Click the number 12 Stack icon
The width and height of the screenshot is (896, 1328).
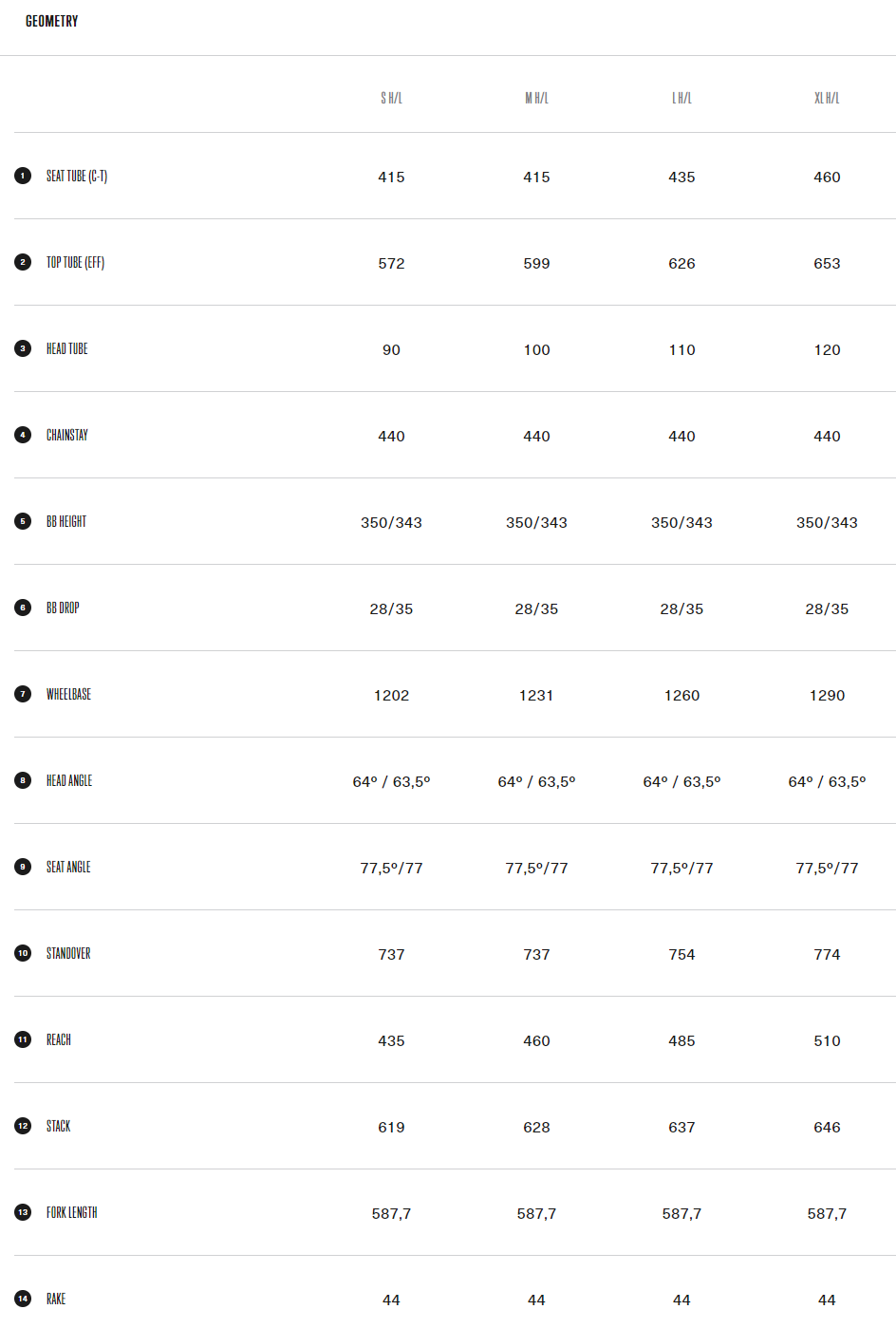click(x=23, y=1126)
